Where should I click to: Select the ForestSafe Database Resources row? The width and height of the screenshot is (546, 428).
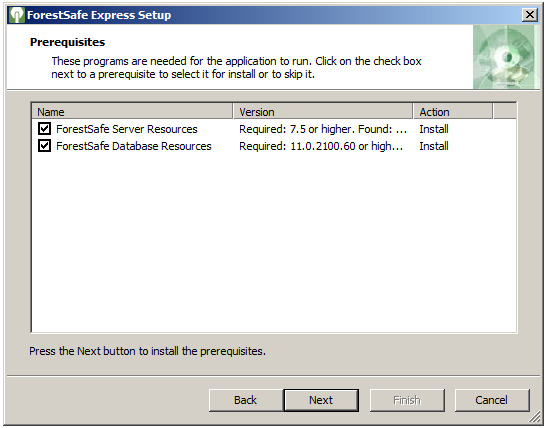pyautogui.click(x=274, y=146)
